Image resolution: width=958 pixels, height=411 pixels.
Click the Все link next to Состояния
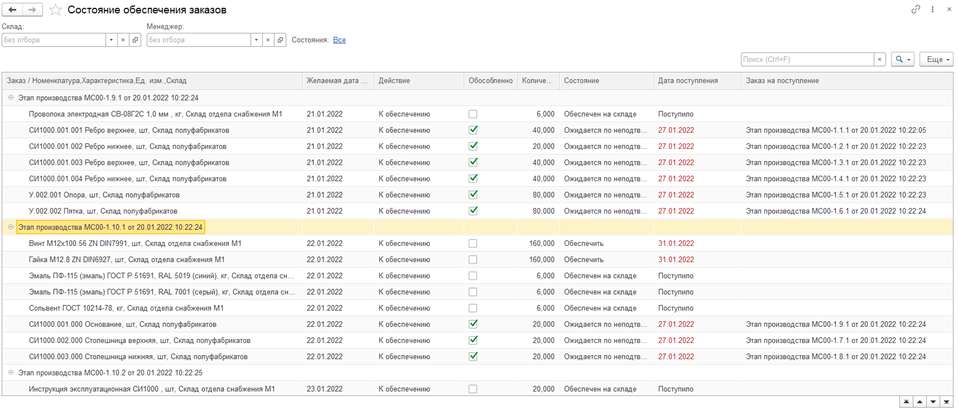click(x=339, y=40)
